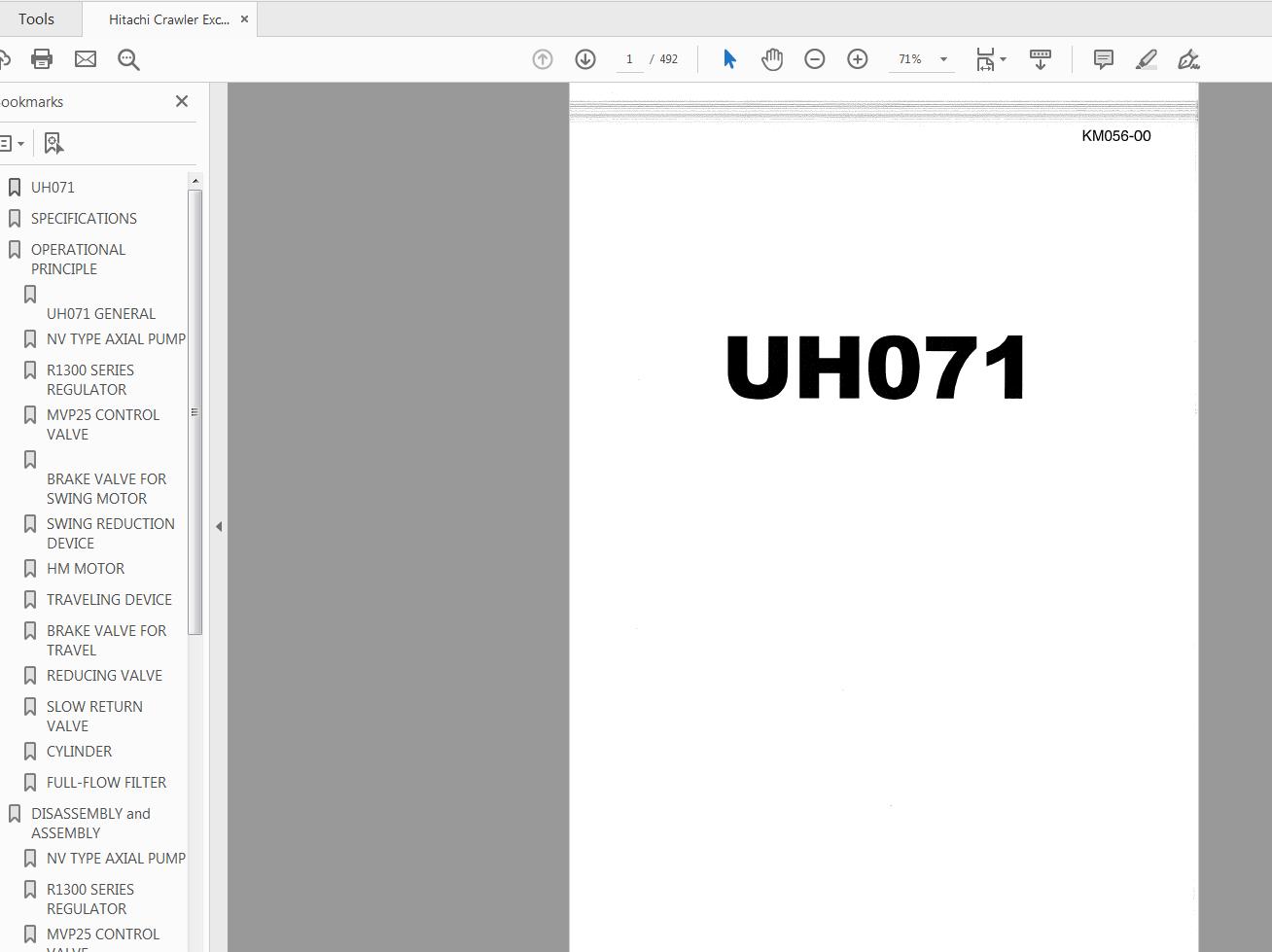The height and width of the screenshot is (952, 1272).
Task: Select the Print icon
Action: point(40,58)
